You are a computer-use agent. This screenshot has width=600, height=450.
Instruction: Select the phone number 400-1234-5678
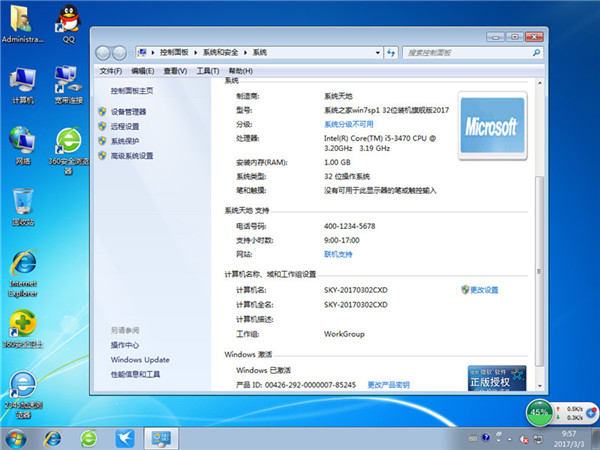349,226
